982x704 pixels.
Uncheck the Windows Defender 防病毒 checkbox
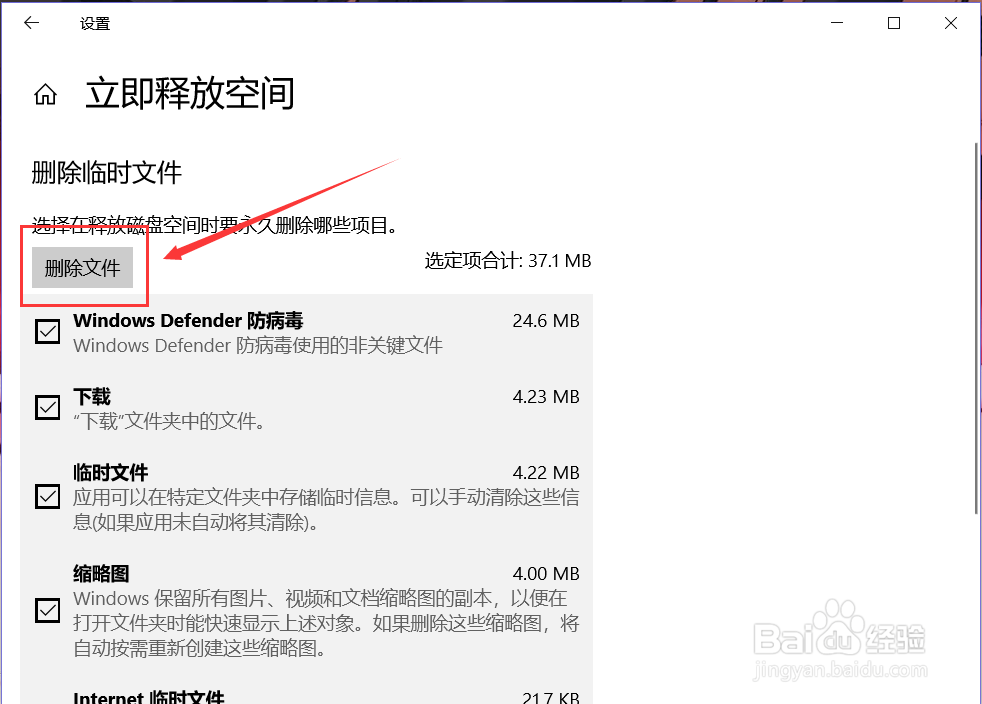pos(46,331)
